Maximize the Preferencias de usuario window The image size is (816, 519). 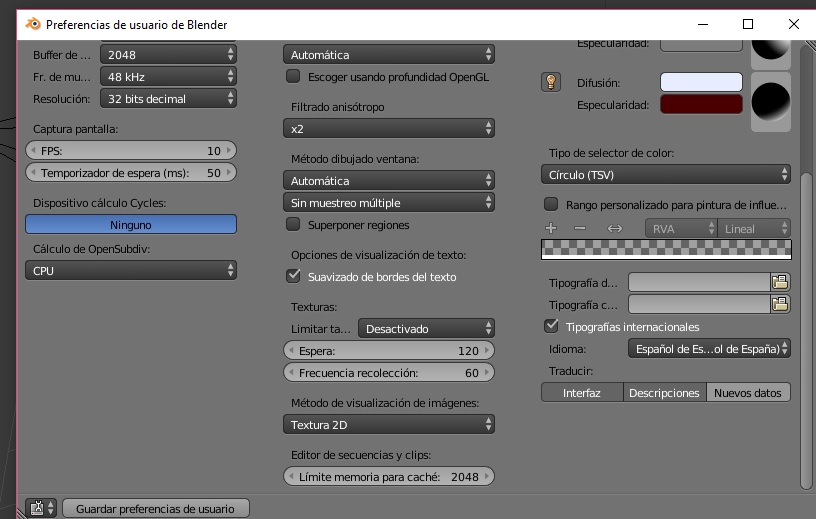coord(748,24)
